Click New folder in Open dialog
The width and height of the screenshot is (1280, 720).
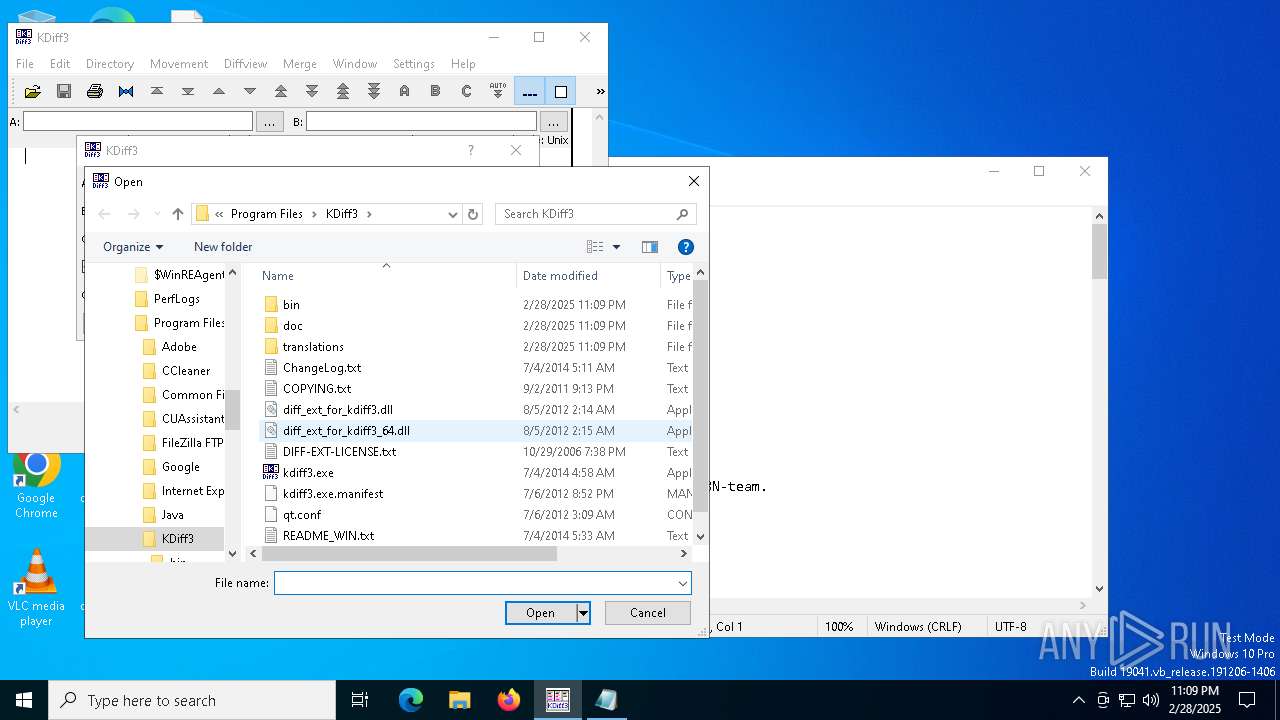(223, 247)
